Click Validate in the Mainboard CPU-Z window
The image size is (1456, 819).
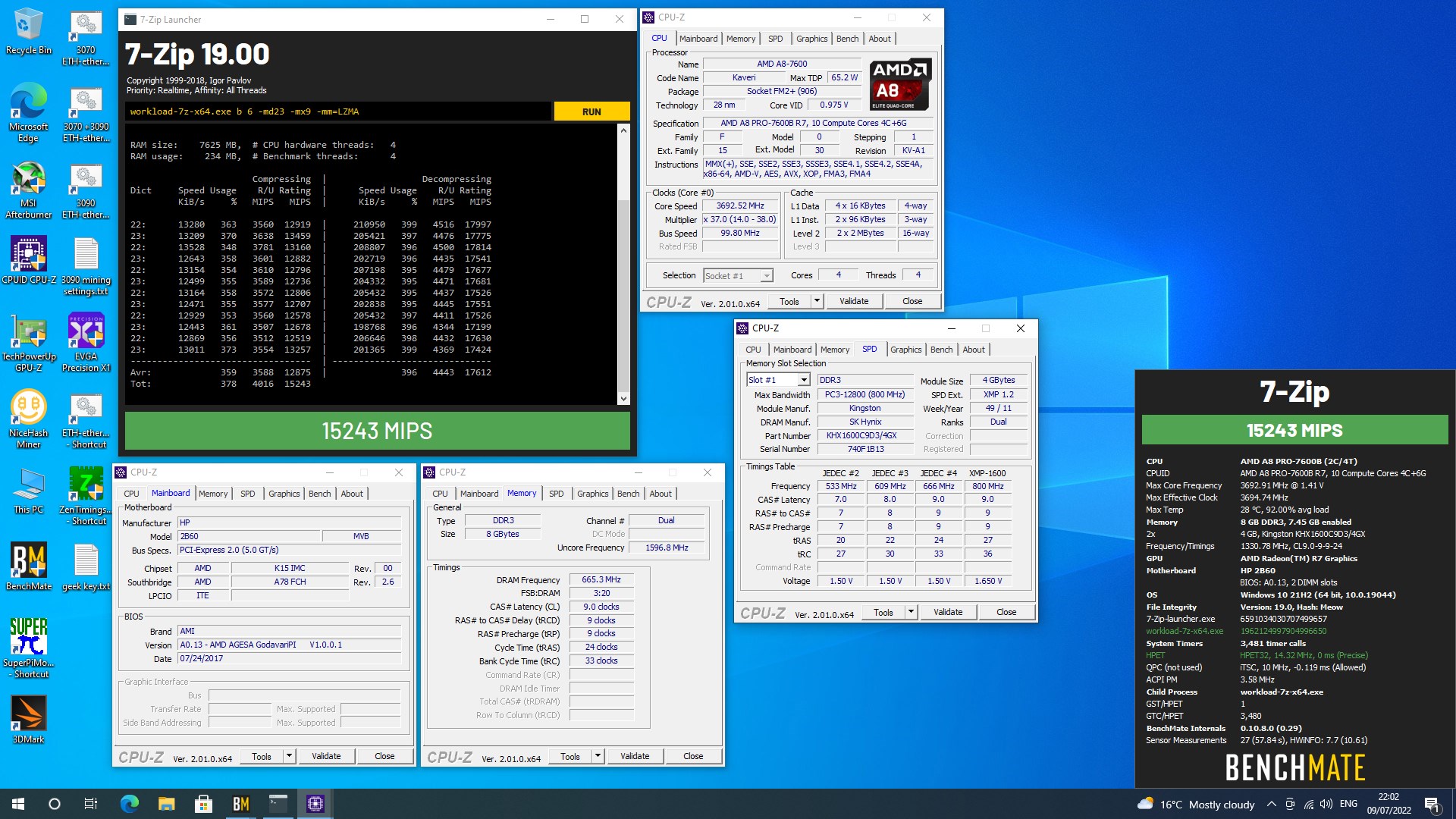pos(326,756)
